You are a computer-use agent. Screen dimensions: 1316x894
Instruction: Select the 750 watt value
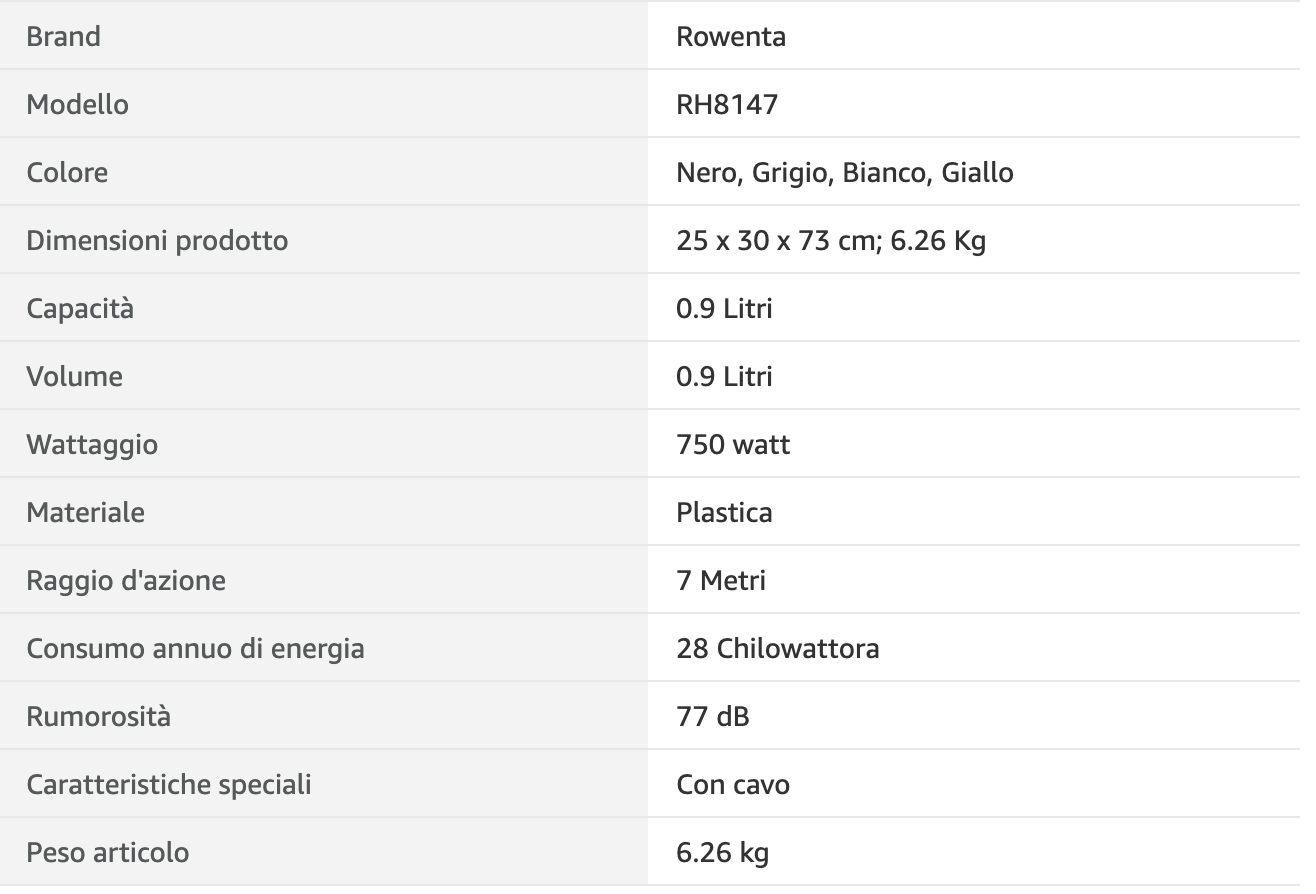tap(733, 444)
